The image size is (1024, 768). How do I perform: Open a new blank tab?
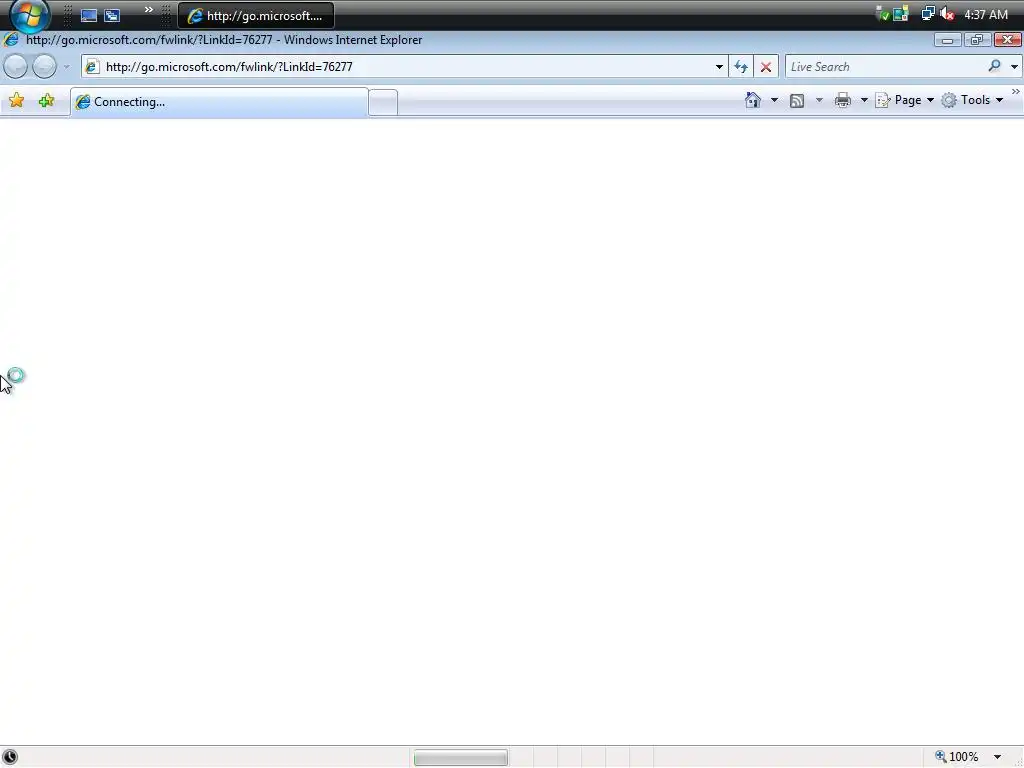tap(383, 103)
